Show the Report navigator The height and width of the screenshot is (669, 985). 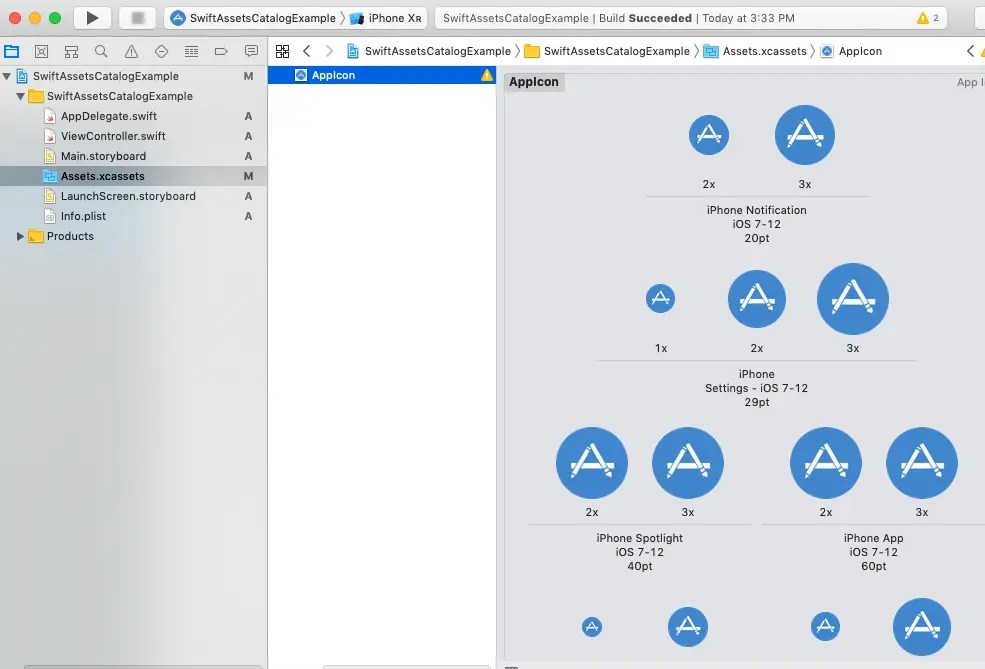point(251,52)
